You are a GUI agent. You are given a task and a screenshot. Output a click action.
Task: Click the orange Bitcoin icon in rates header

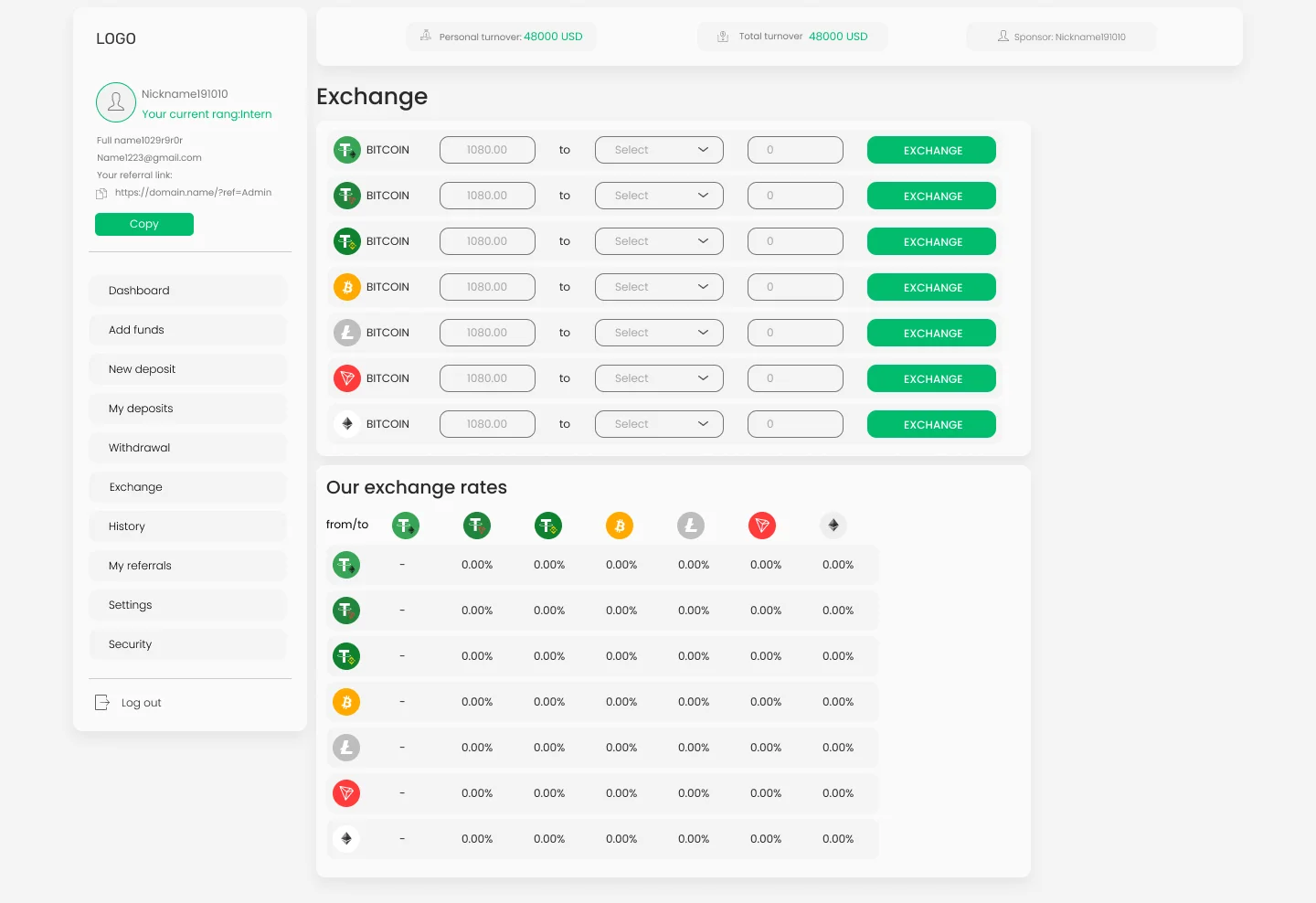pyautogui.click(x=619, y=526)
